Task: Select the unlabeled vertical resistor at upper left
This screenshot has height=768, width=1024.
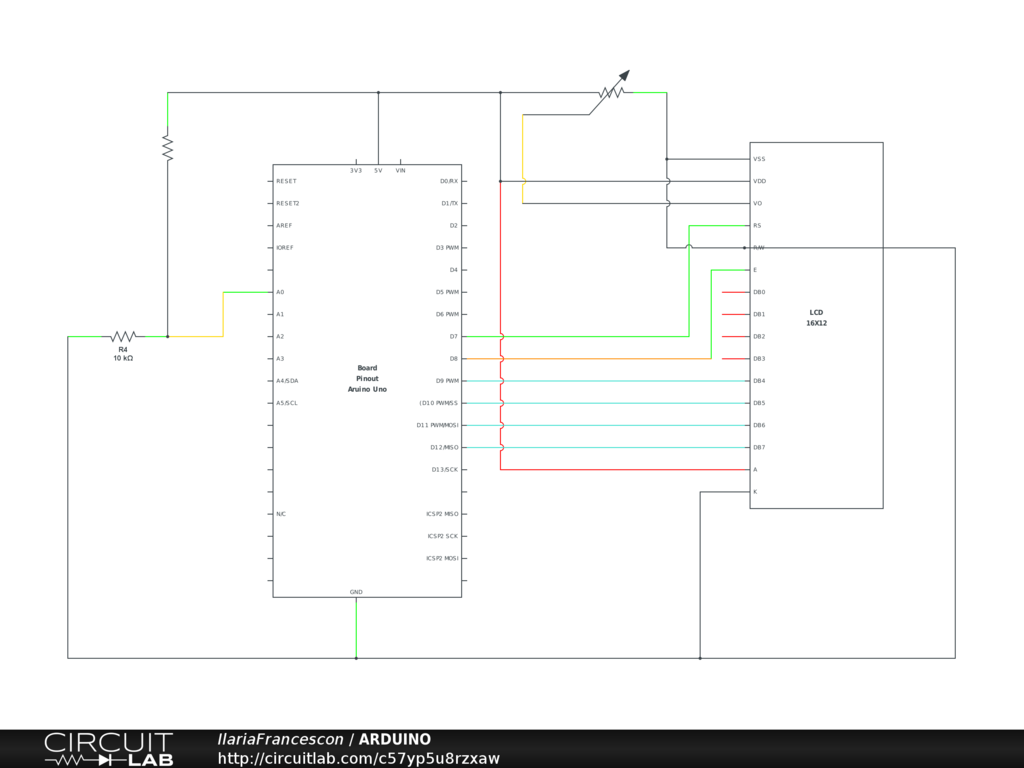Action: click(168, 148)
